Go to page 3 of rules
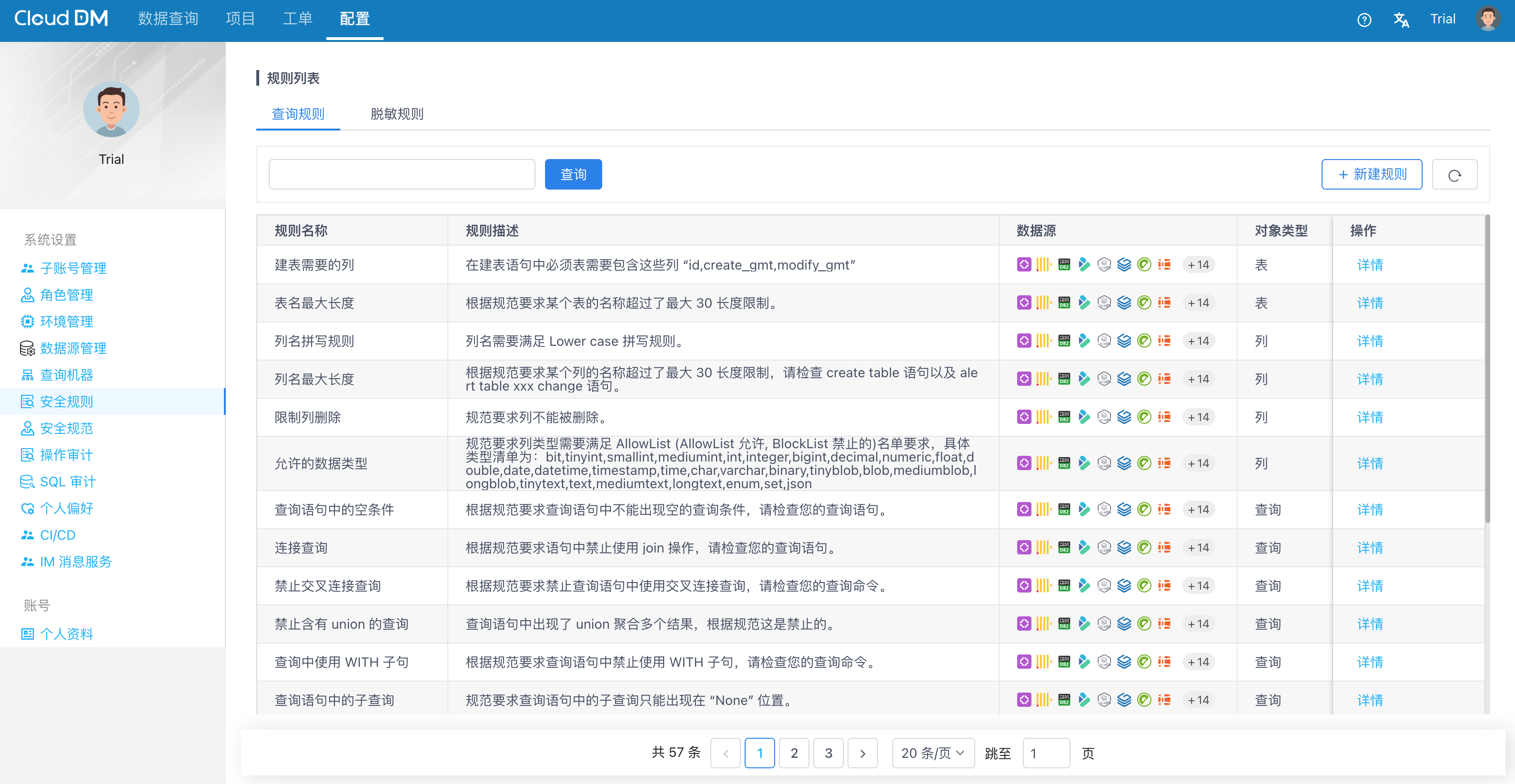 [x=828, y=753]
